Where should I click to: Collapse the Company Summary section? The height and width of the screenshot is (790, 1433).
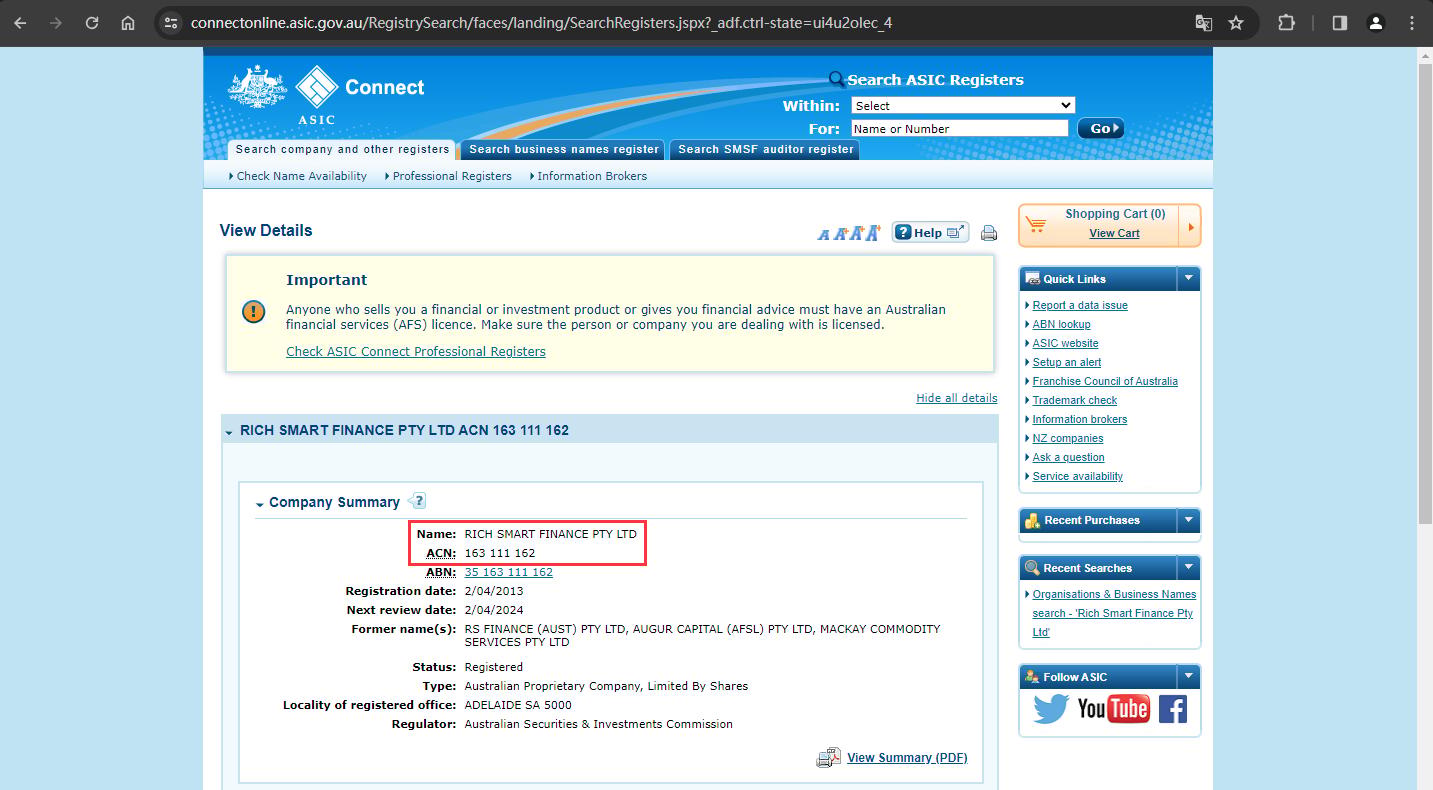(x=260, y=504)
